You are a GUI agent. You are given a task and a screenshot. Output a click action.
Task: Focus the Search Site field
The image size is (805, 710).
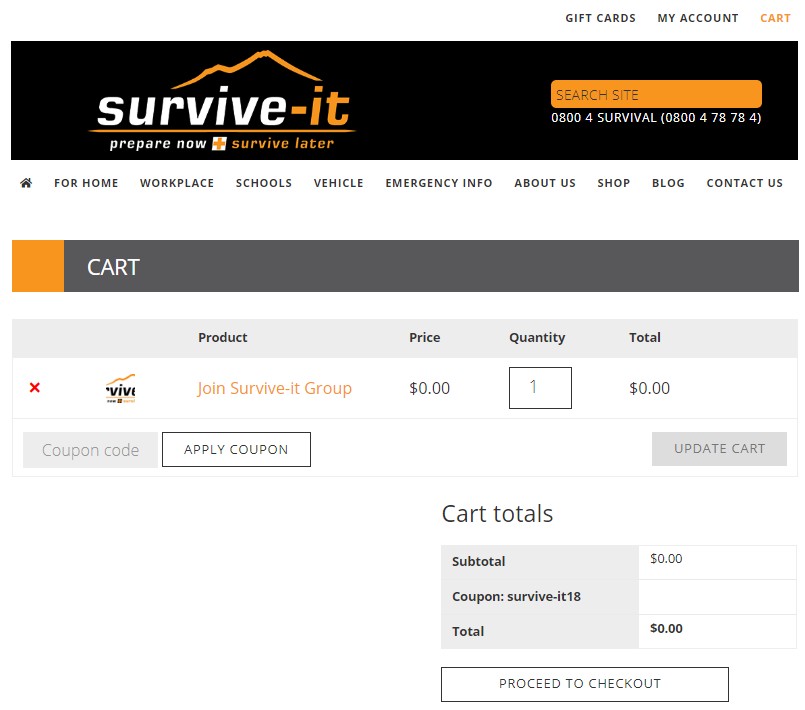[656, 94]
